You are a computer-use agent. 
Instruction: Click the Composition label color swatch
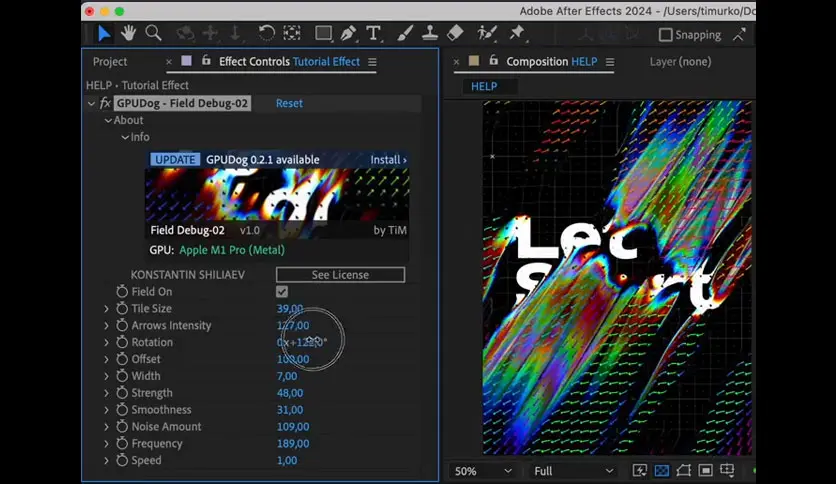coord(473,61)
